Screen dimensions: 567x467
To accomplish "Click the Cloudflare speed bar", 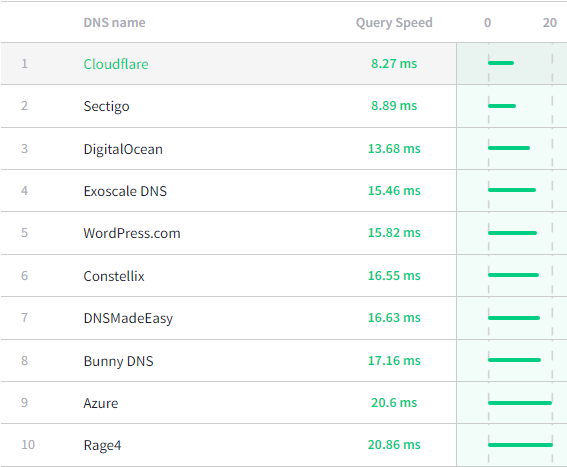I will (x=501, y=63).
